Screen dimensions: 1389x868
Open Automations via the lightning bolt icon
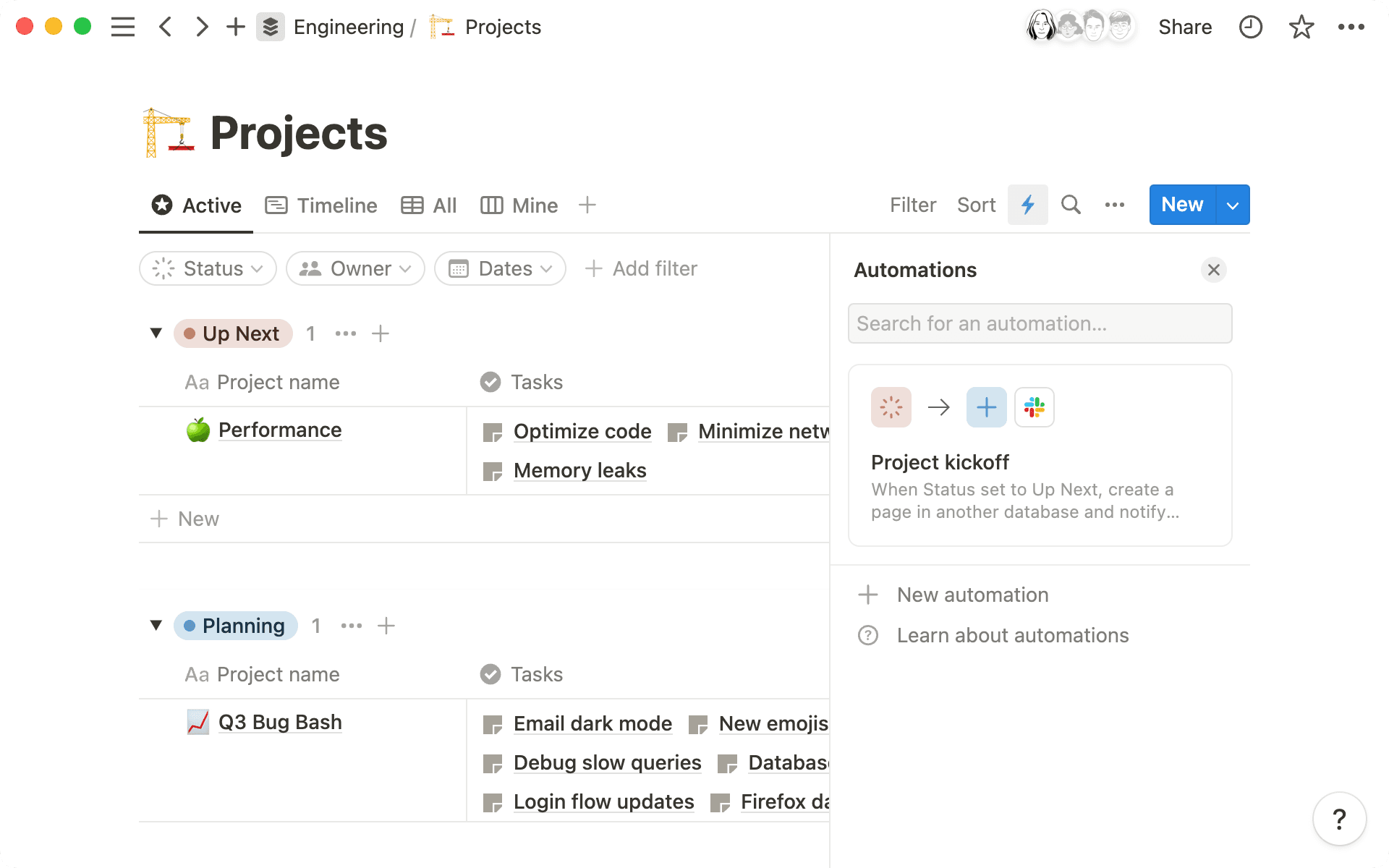pyautogui.click(x=1028, y=205)
